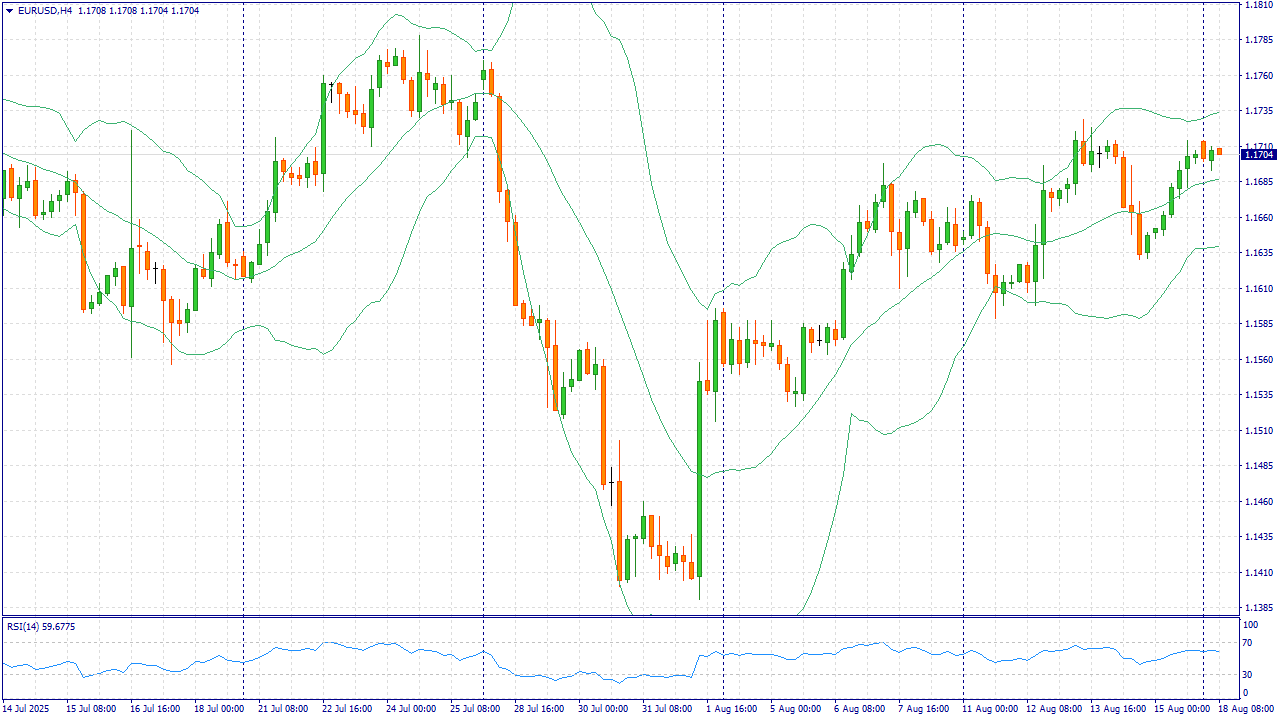Click the 25 Jul 08:00 time label
This screenshot has height=720, width=1280.
(475, 709)
